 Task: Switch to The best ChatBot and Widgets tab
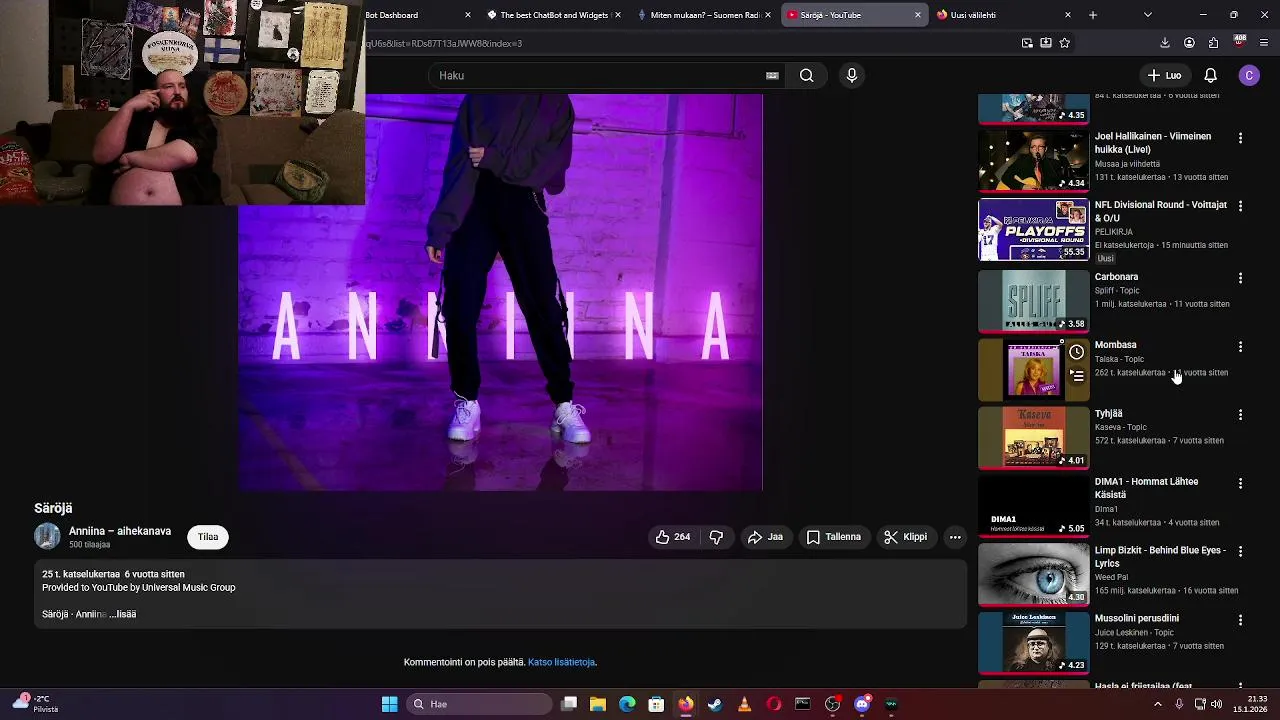point(553,15)
